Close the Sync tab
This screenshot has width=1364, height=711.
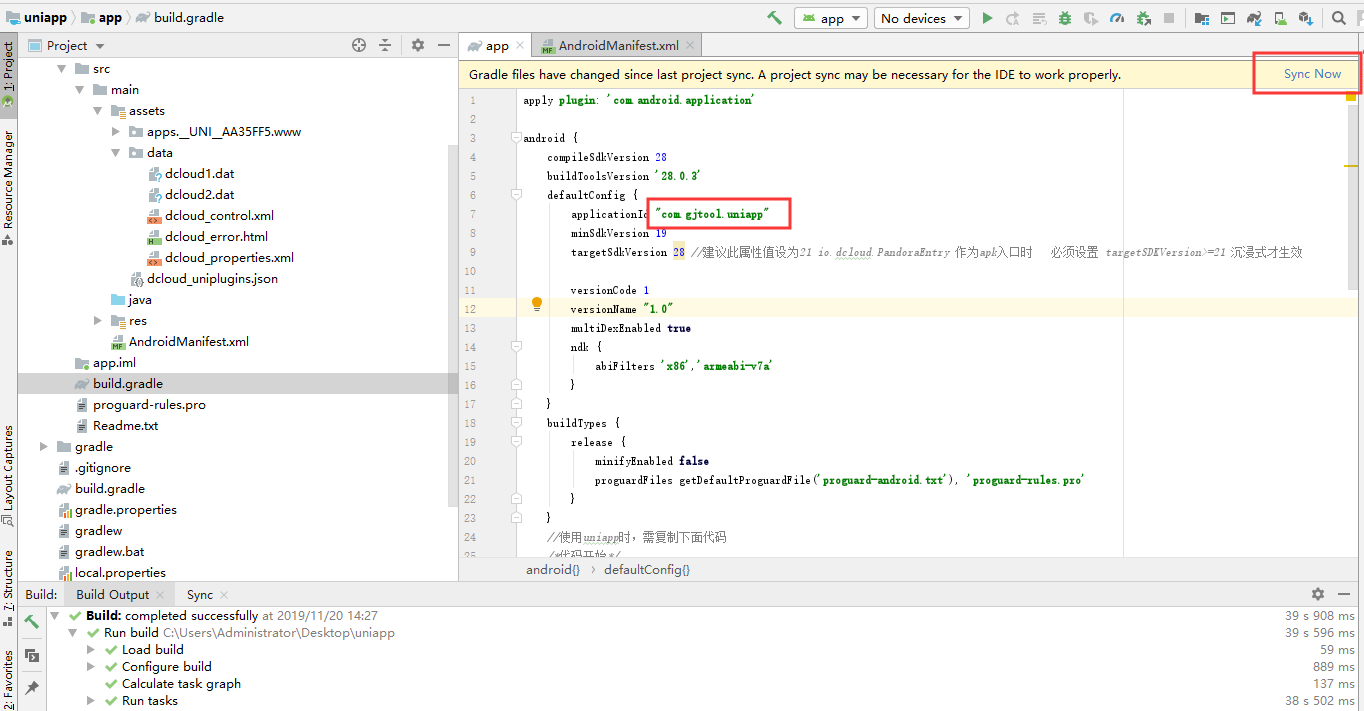point(224,594)
